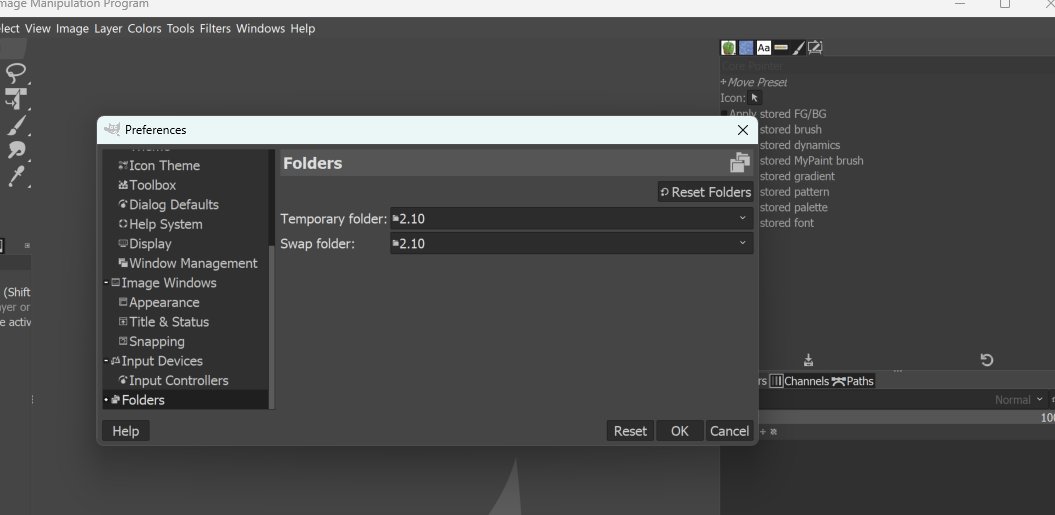Open the Fonts tab labeled Aa
Screen dimensions: 1055x515
pos(764,47)
